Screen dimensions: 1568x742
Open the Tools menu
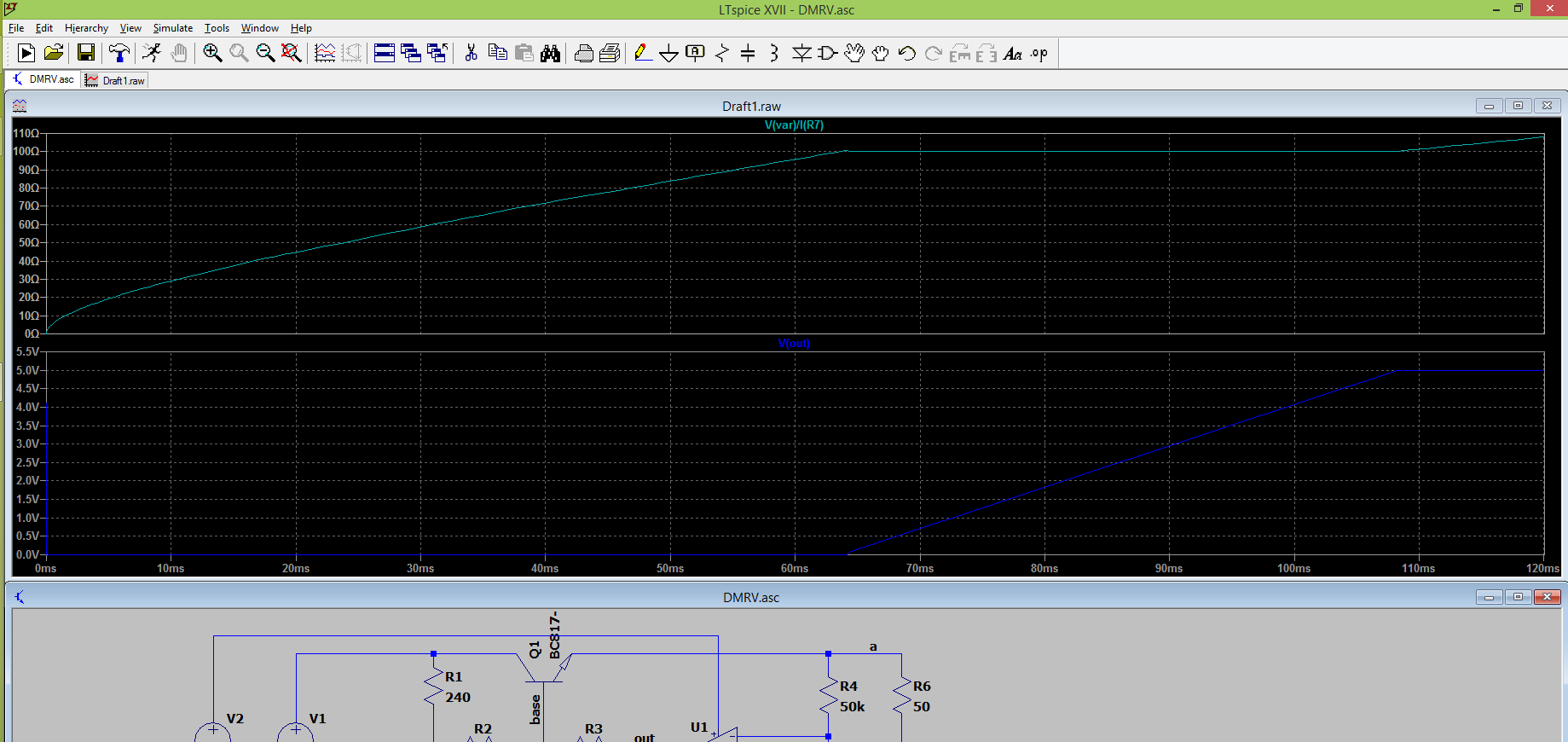coord(217,28)
